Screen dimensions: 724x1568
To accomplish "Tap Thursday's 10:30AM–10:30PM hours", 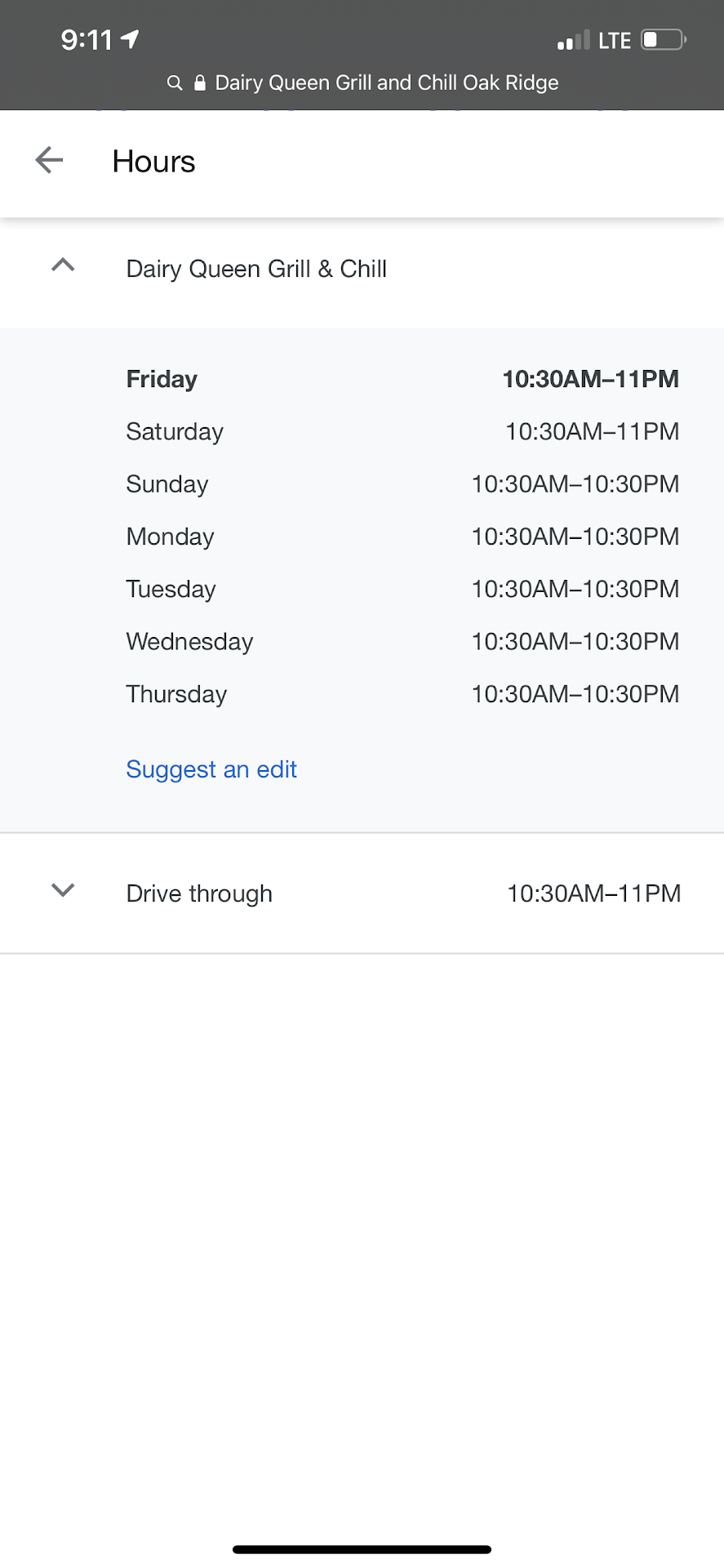I will (x=575, y=694).
